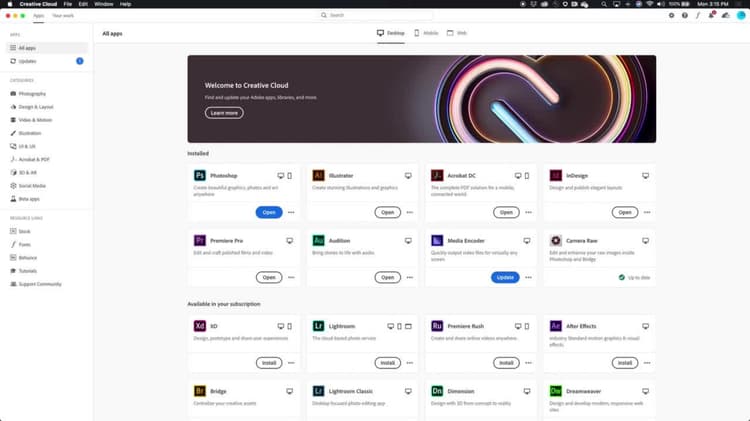This screenshot has width=750, height=421.
Task: Click Install button for Premiere Rush
Action: pyautogui.click(x=506, y=363)
